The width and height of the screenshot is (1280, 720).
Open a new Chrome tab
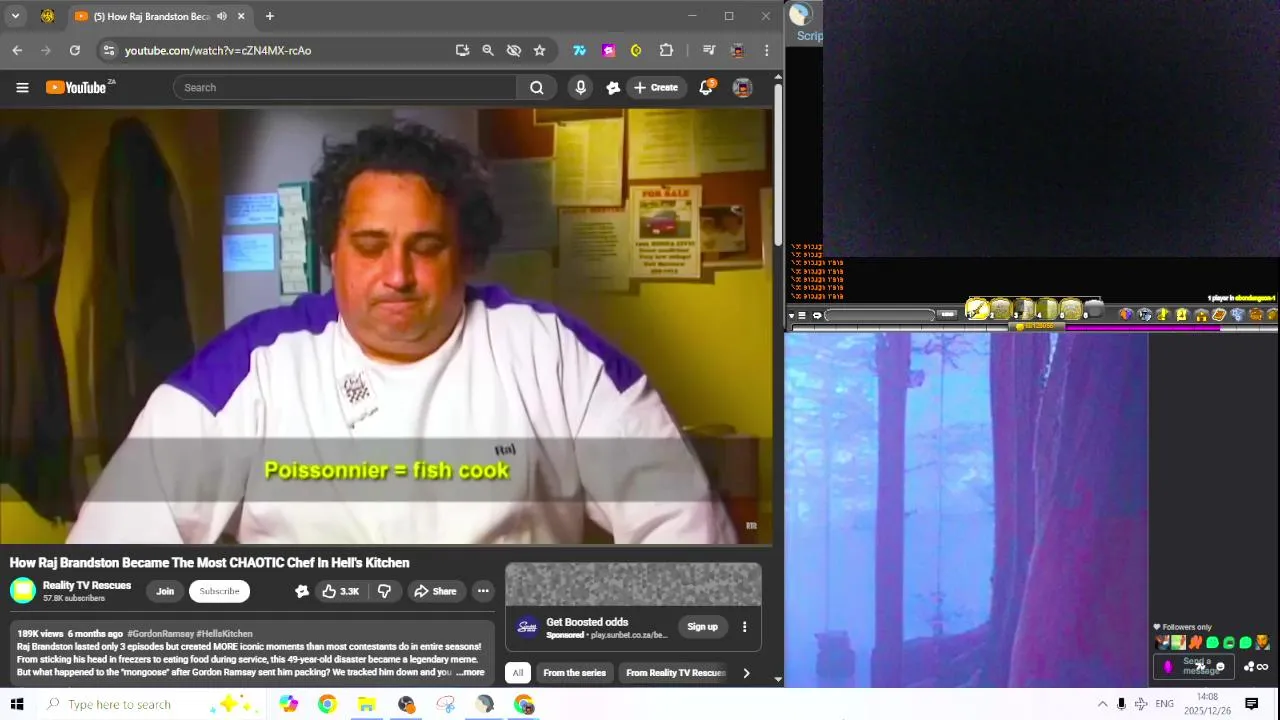270,16
